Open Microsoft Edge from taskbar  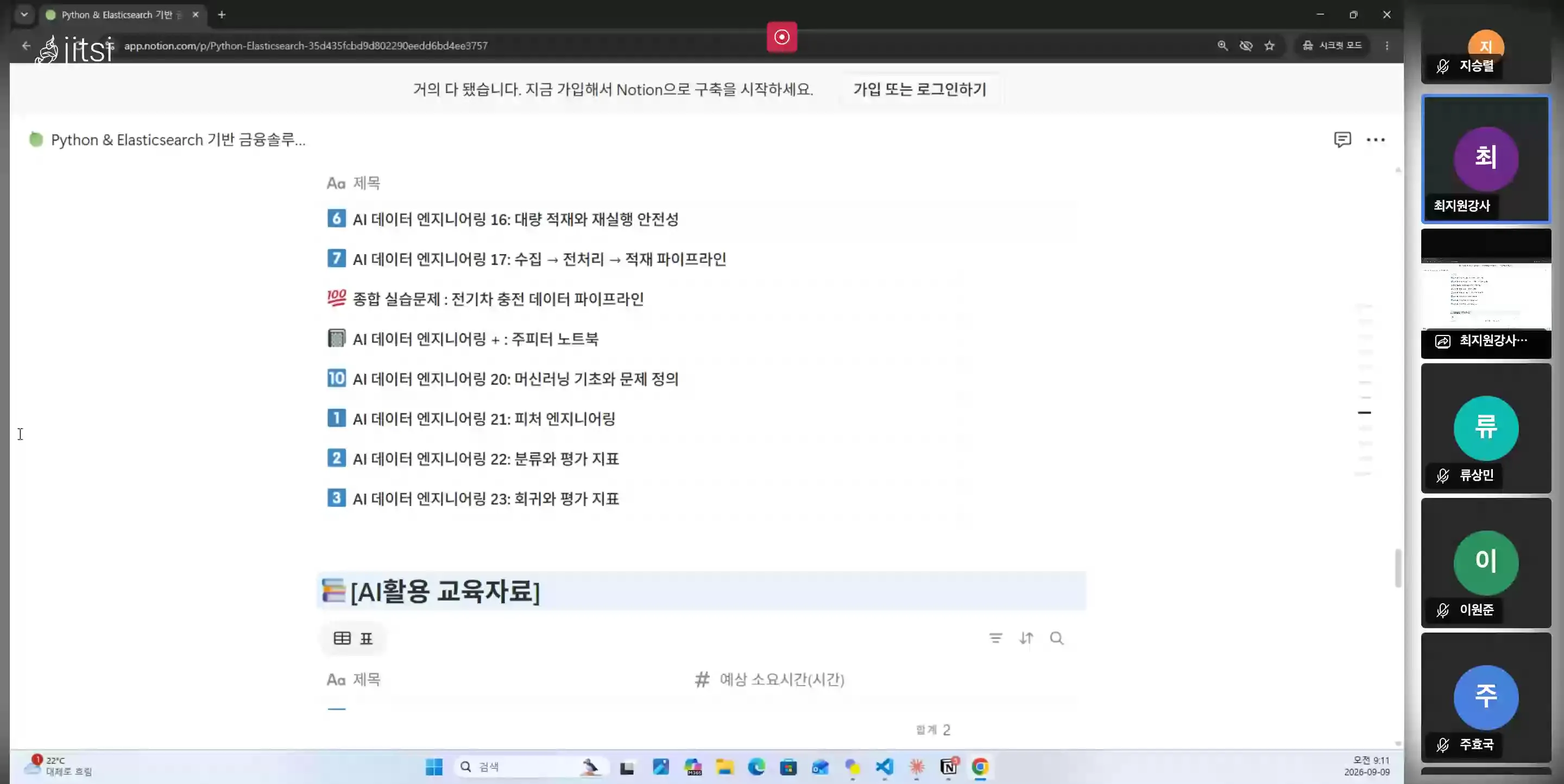756,767
